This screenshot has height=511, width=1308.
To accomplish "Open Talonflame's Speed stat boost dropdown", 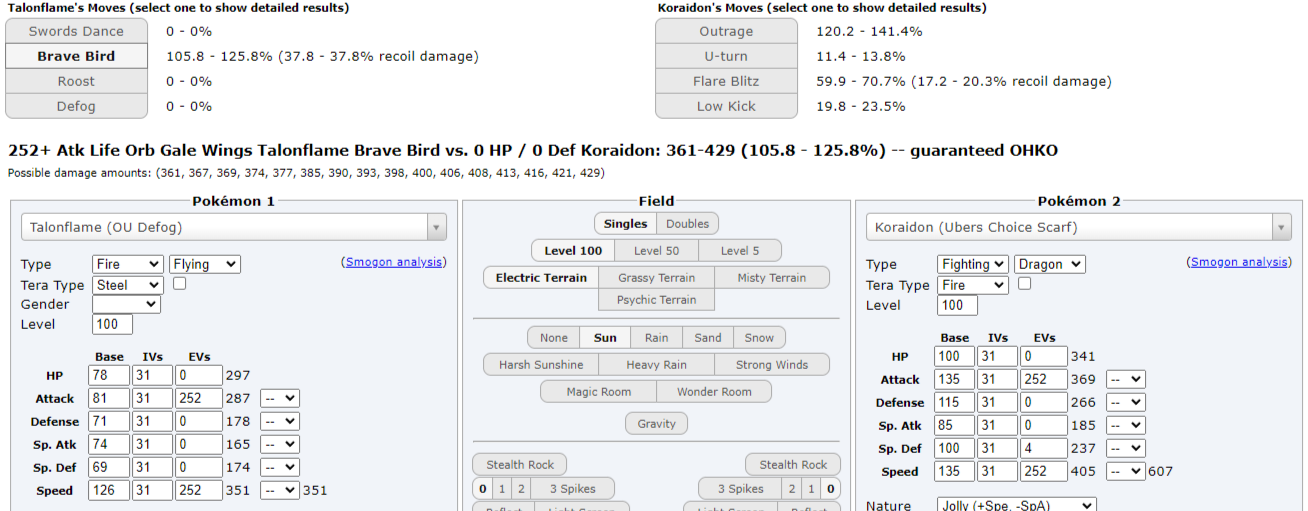I will [280, 490].
